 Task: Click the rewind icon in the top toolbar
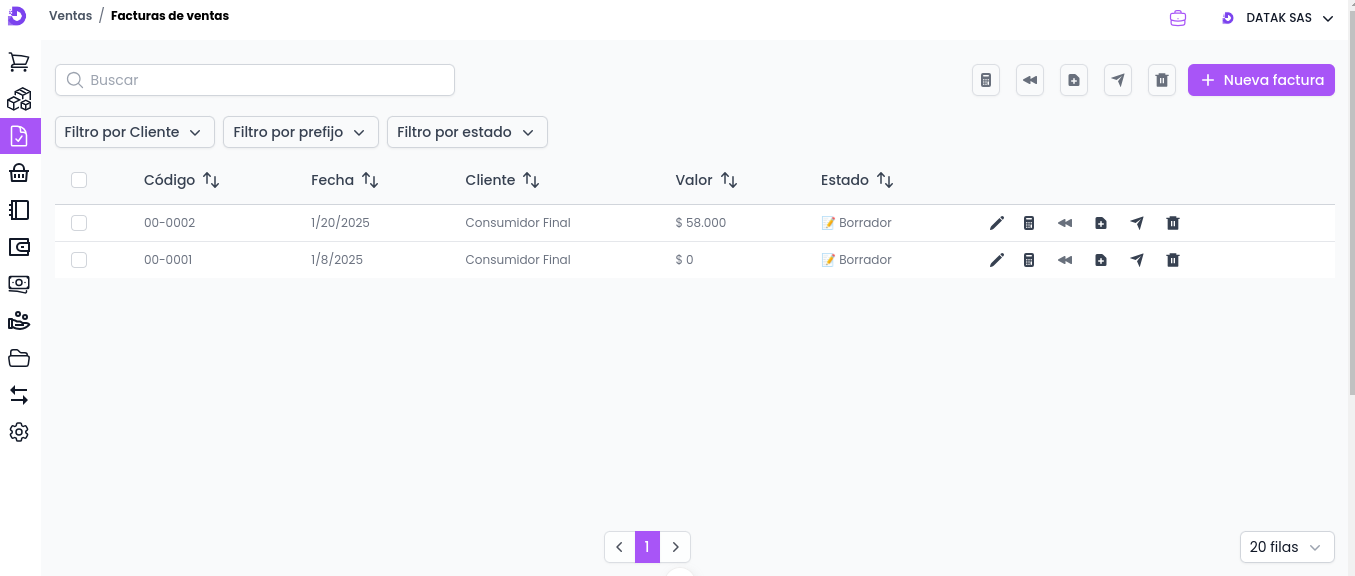coord(1030,80)
